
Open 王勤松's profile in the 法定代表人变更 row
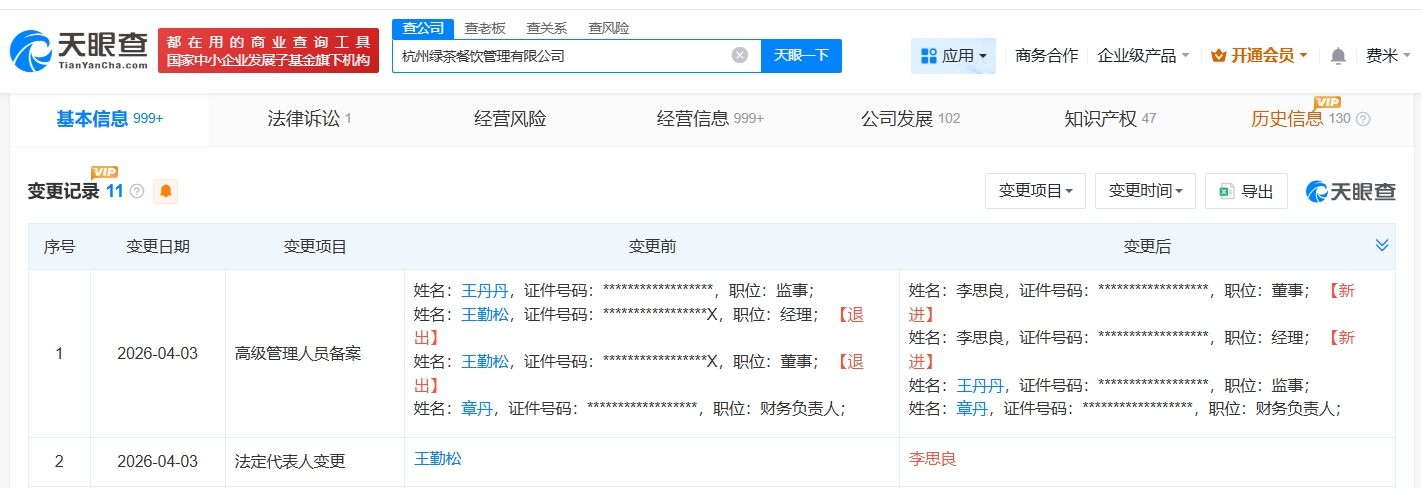pyautogui.click(x=438, y=459)
